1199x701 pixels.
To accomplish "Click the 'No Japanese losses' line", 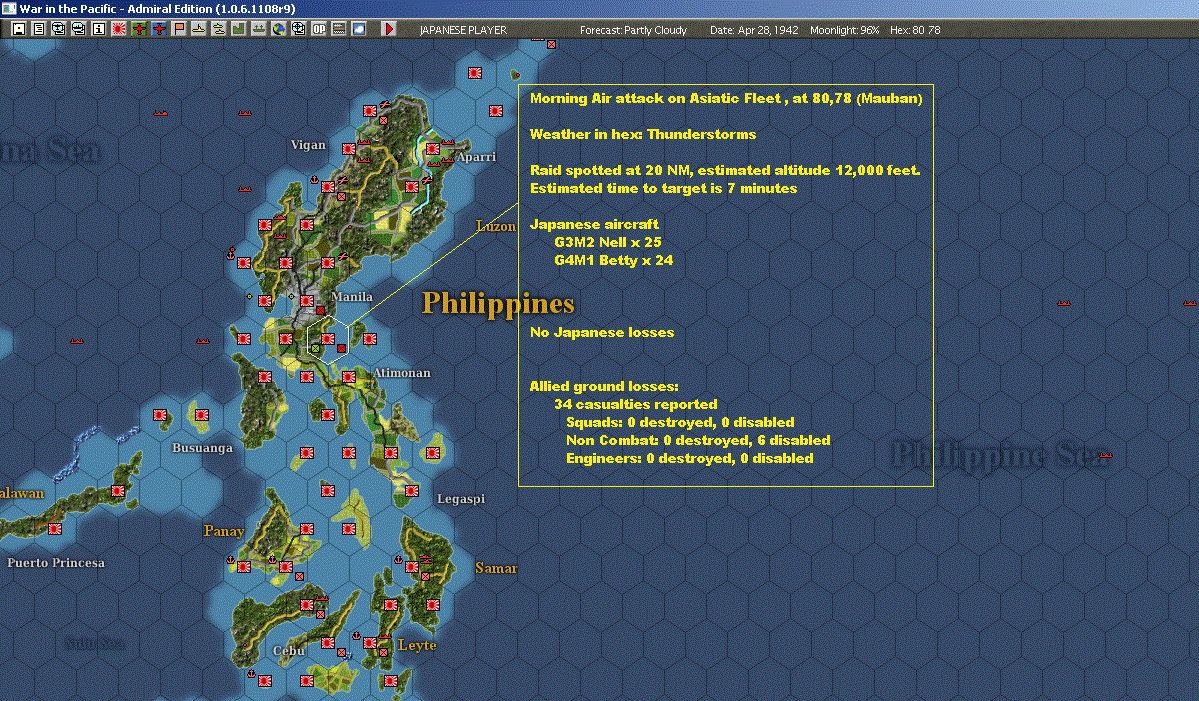I will [x=602, y=333].
